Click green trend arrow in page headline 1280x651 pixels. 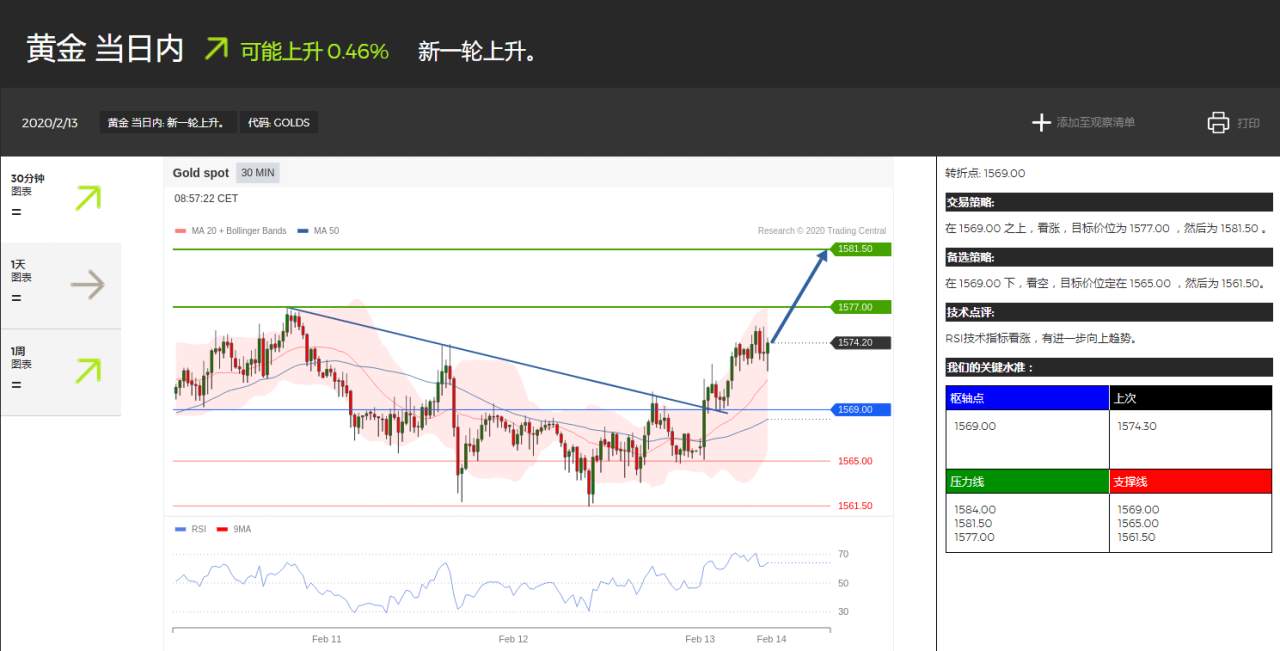pos(215,48)
